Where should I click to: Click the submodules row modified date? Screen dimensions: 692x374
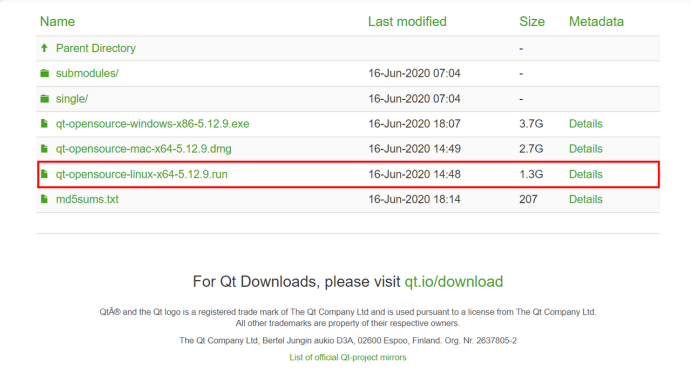pos(414,73)
